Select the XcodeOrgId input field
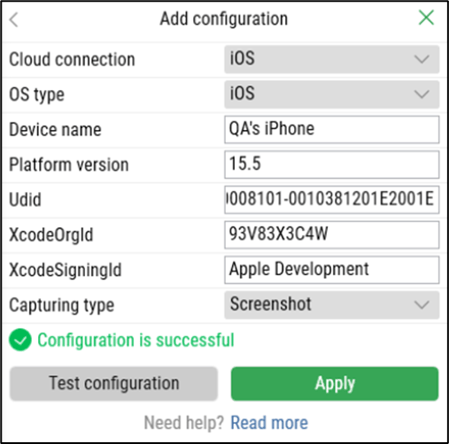The height and width of the screenshot is (444, 449). click(x=332, y=235)
